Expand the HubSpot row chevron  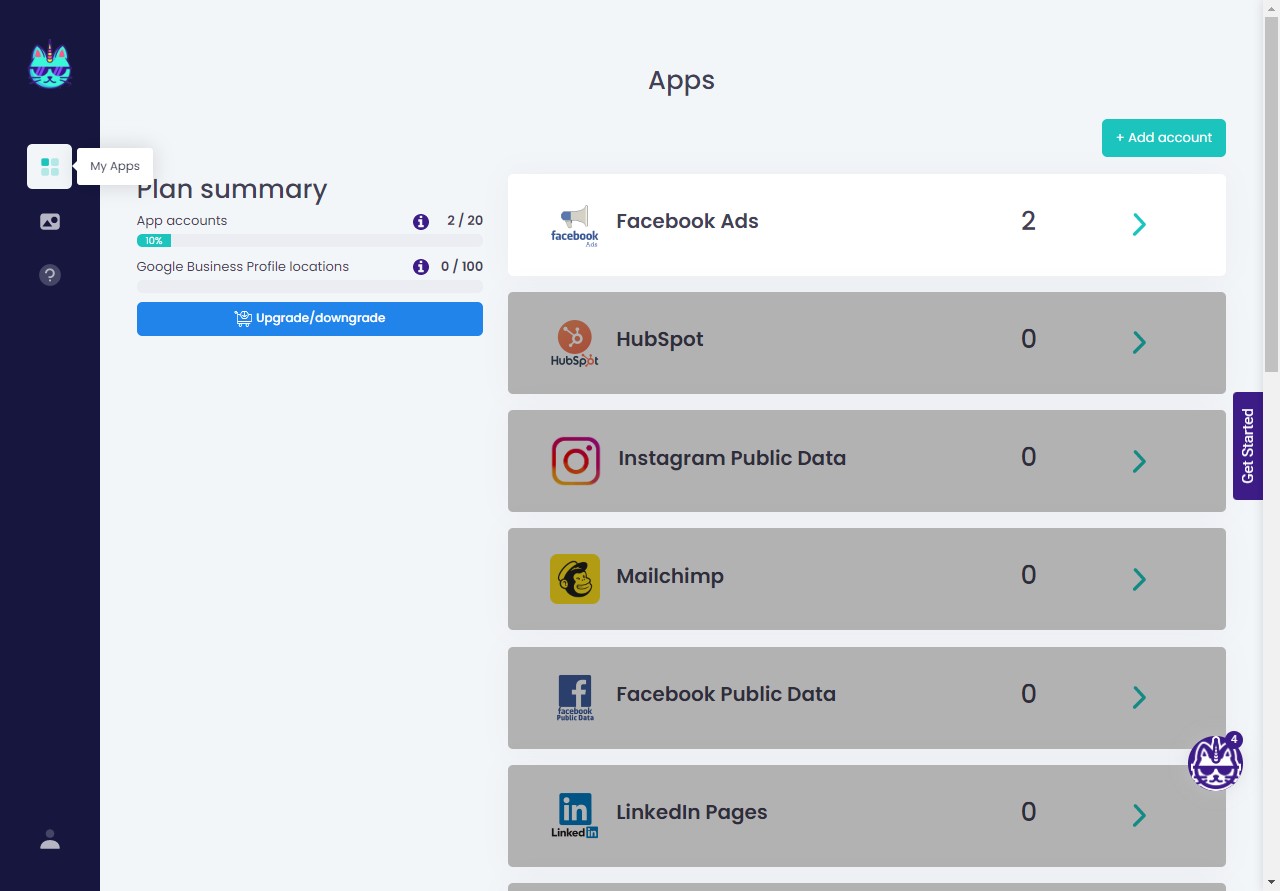(1139, 342)
